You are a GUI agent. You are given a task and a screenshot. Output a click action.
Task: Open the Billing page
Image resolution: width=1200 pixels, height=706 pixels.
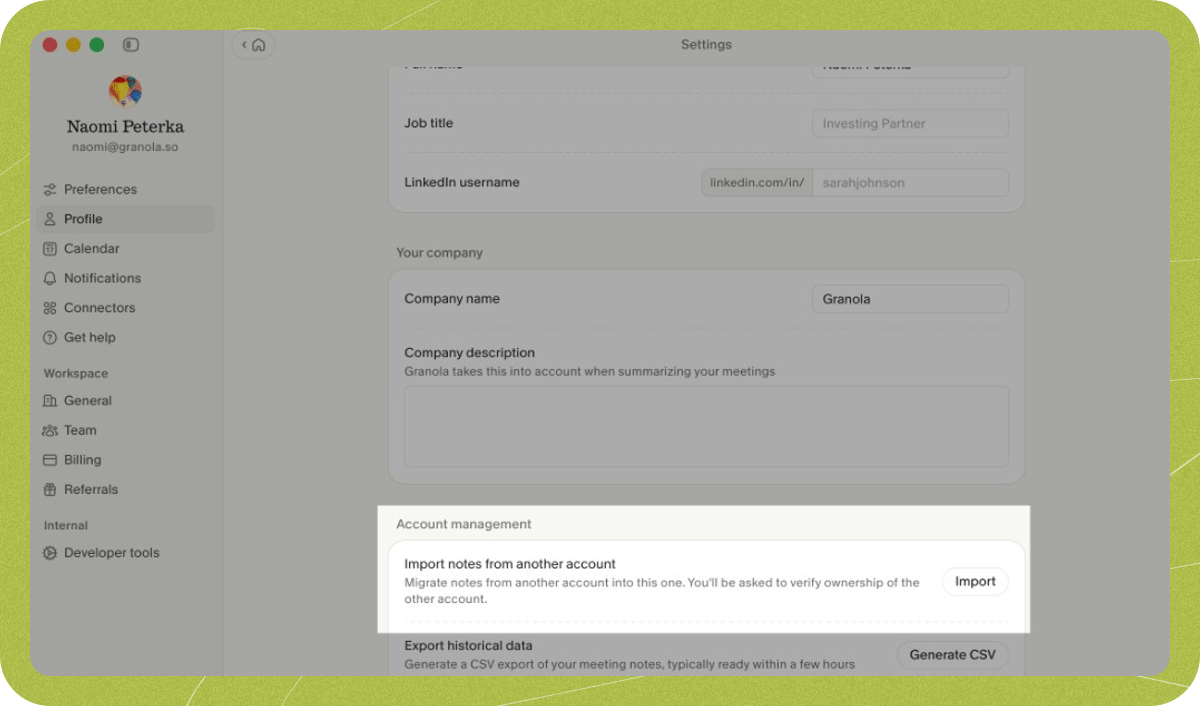[125, 460]
